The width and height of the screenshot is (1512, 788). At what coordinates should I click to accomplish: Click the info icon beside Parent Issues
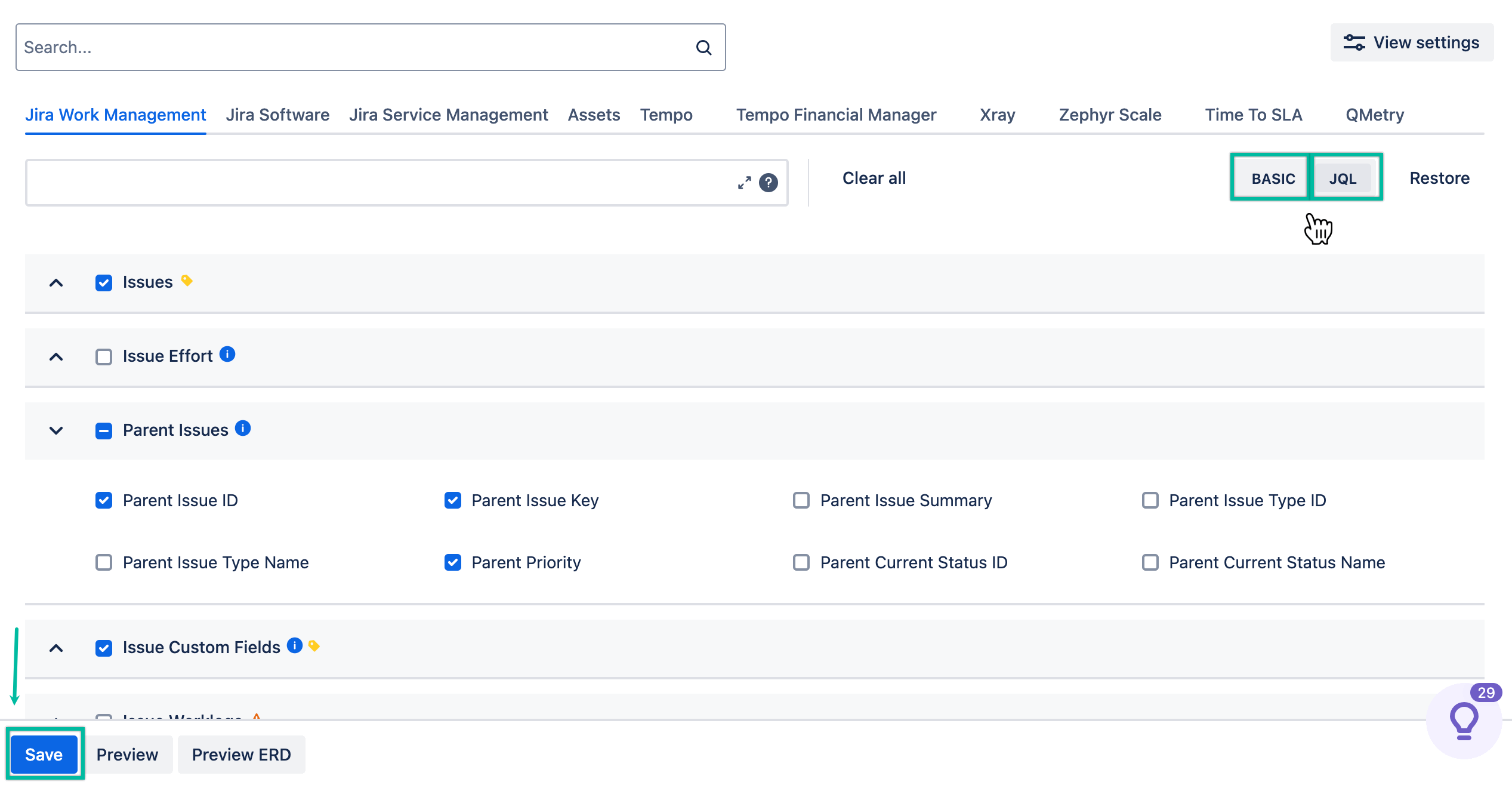point(243,427)
